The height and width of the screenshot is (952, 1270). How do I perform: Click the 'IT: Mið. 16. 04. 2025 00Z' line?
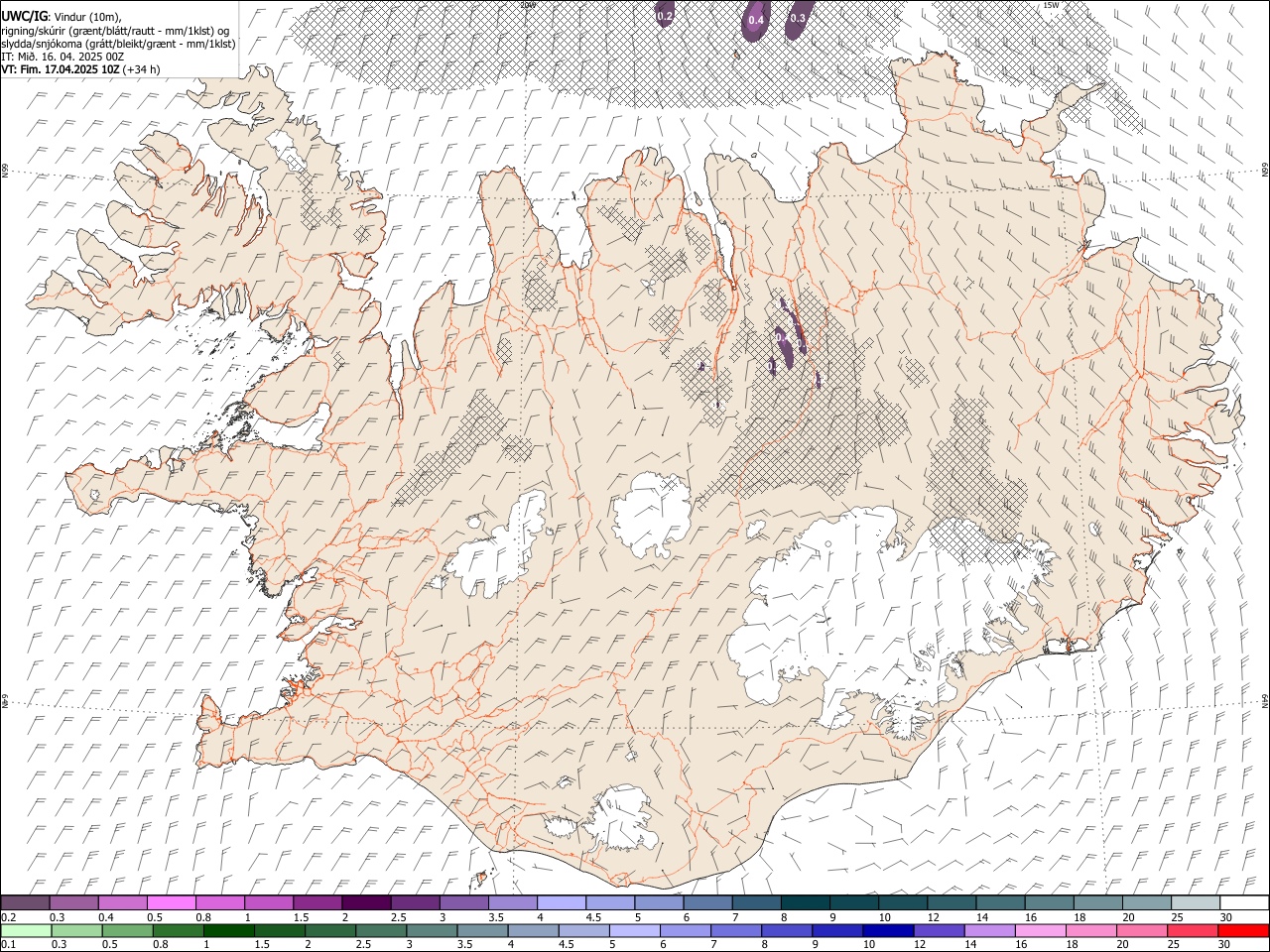click(63, 57)
